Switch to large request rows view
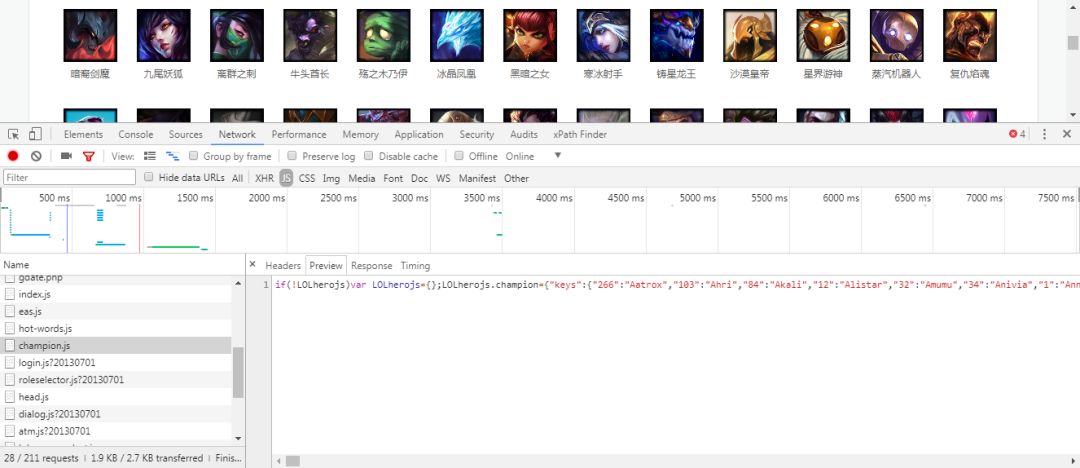 (149, 156)
